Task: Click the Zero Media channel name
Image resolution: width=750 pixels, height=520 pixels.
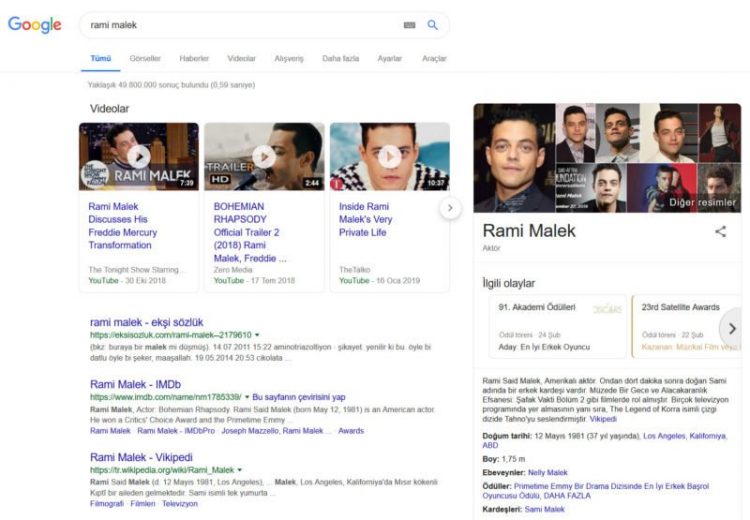Action: [x=233, y=270]
